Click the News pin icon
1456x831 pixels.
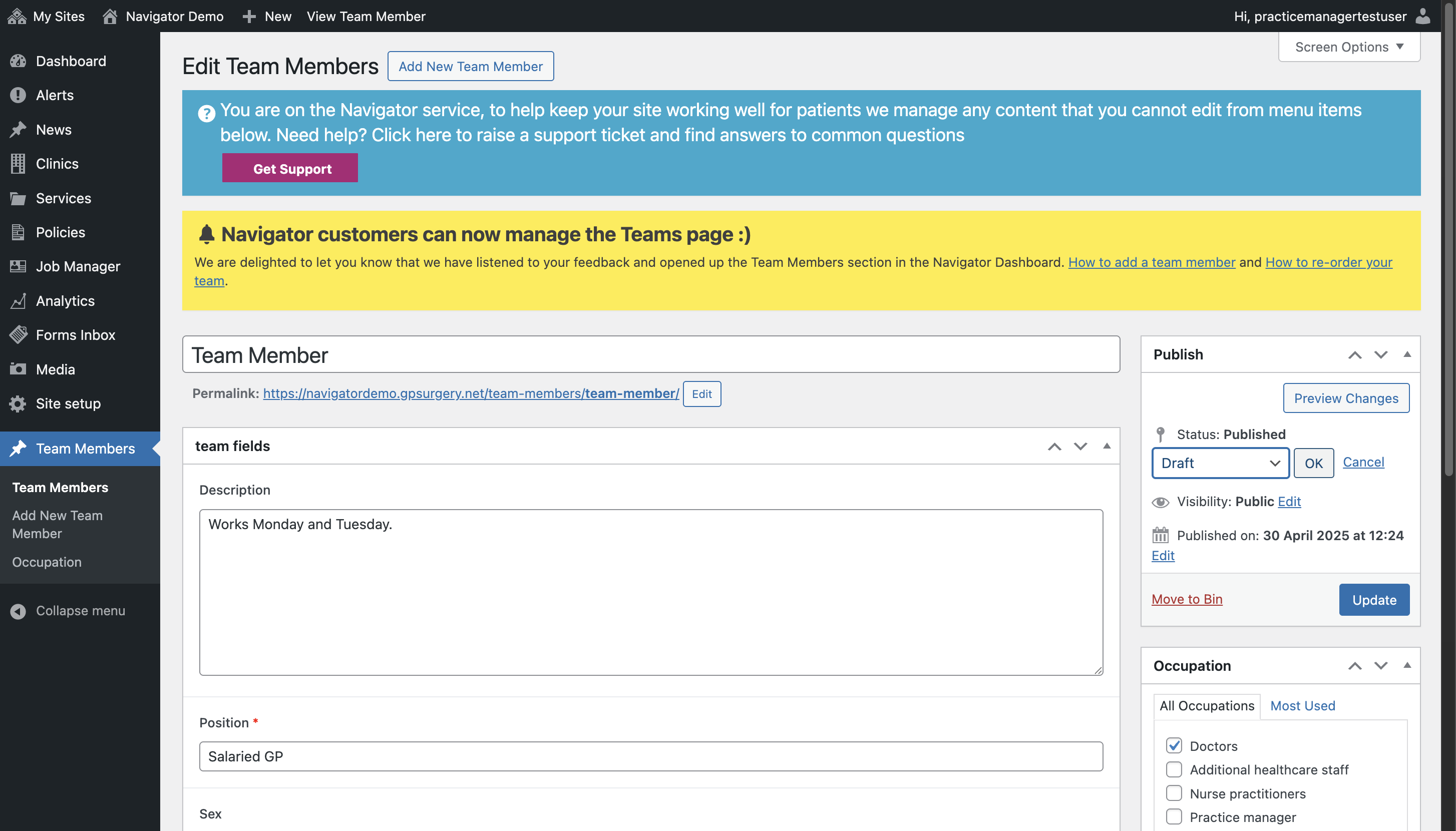(x=18, y=130)
